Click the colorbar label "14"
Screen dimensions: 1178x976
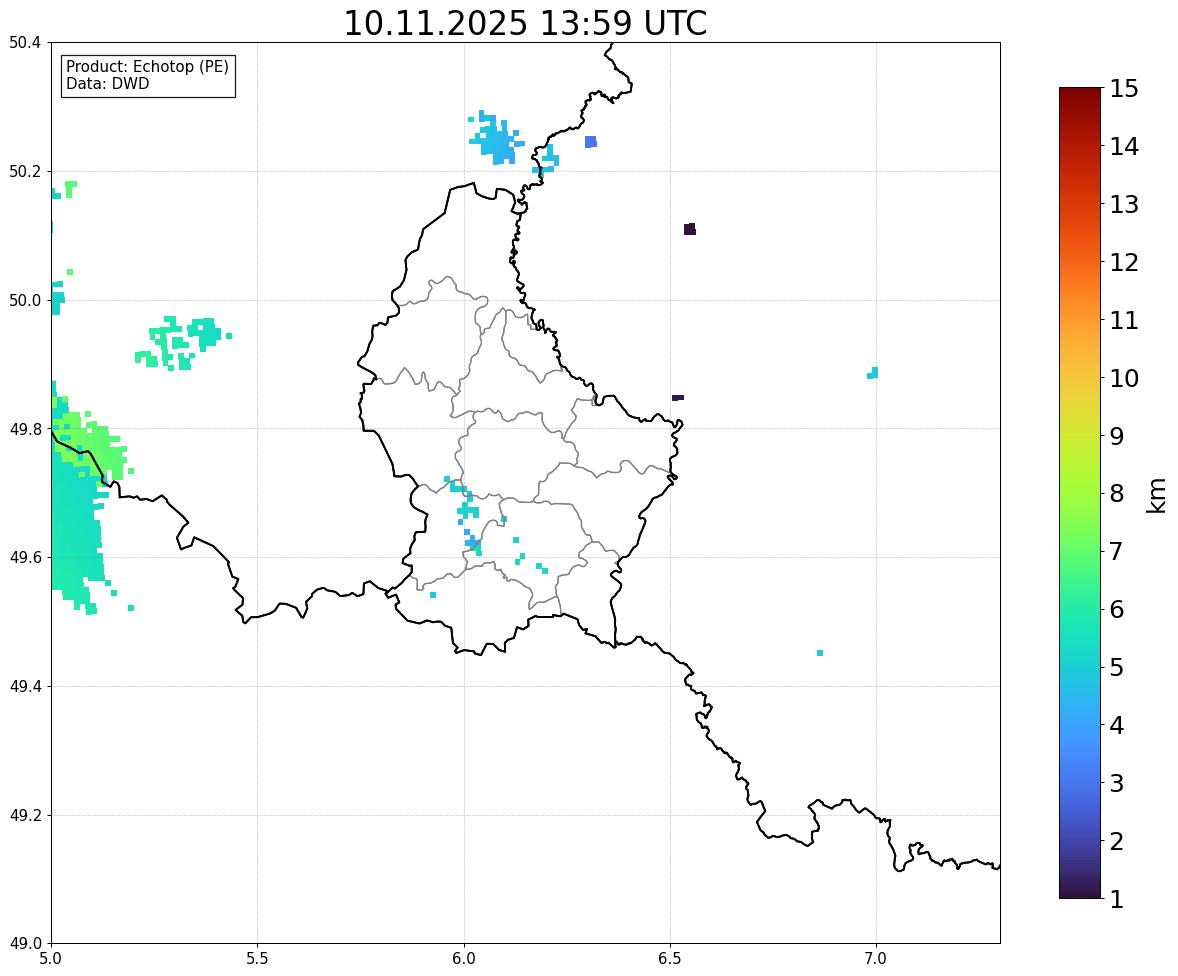click(1124, 147)
